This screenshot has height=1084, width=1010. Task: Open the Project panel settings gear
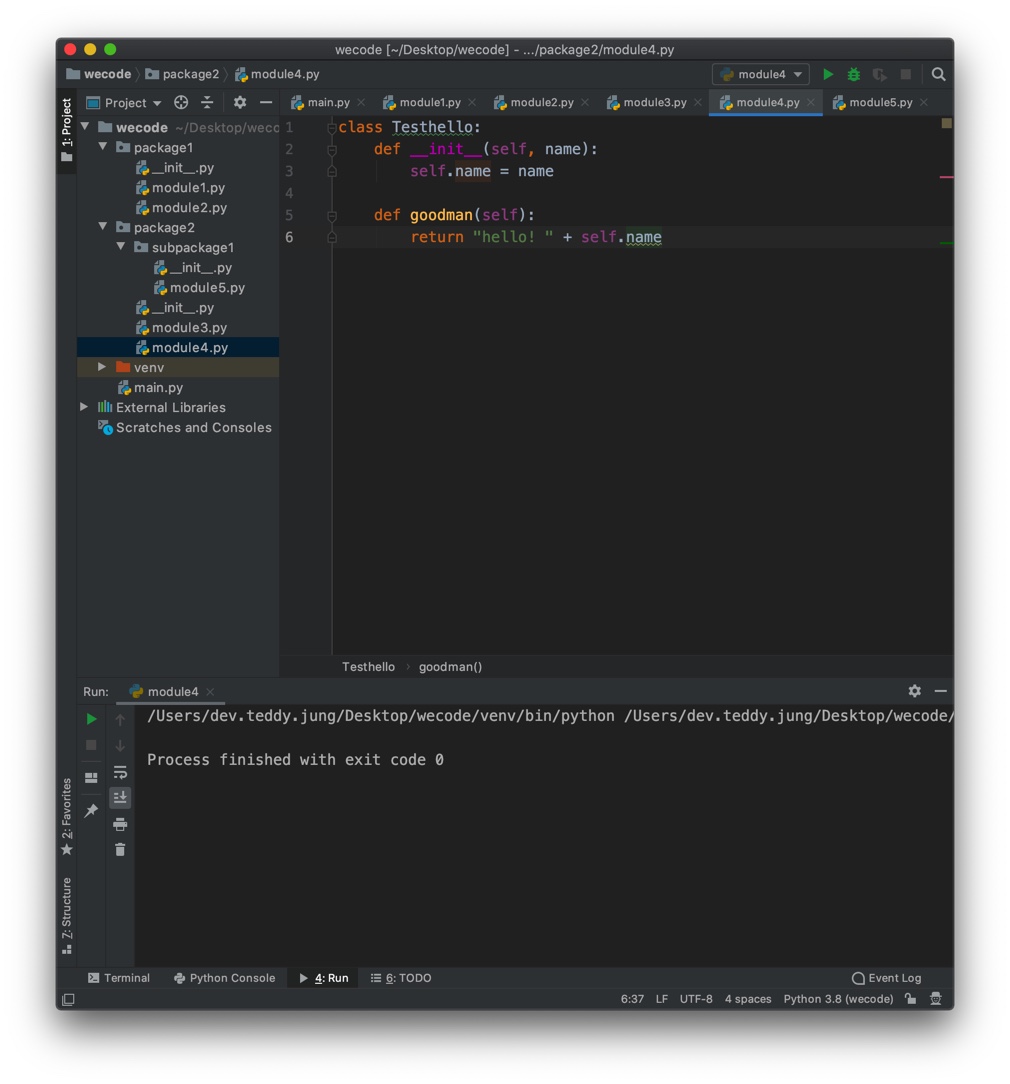click(239, 102)
